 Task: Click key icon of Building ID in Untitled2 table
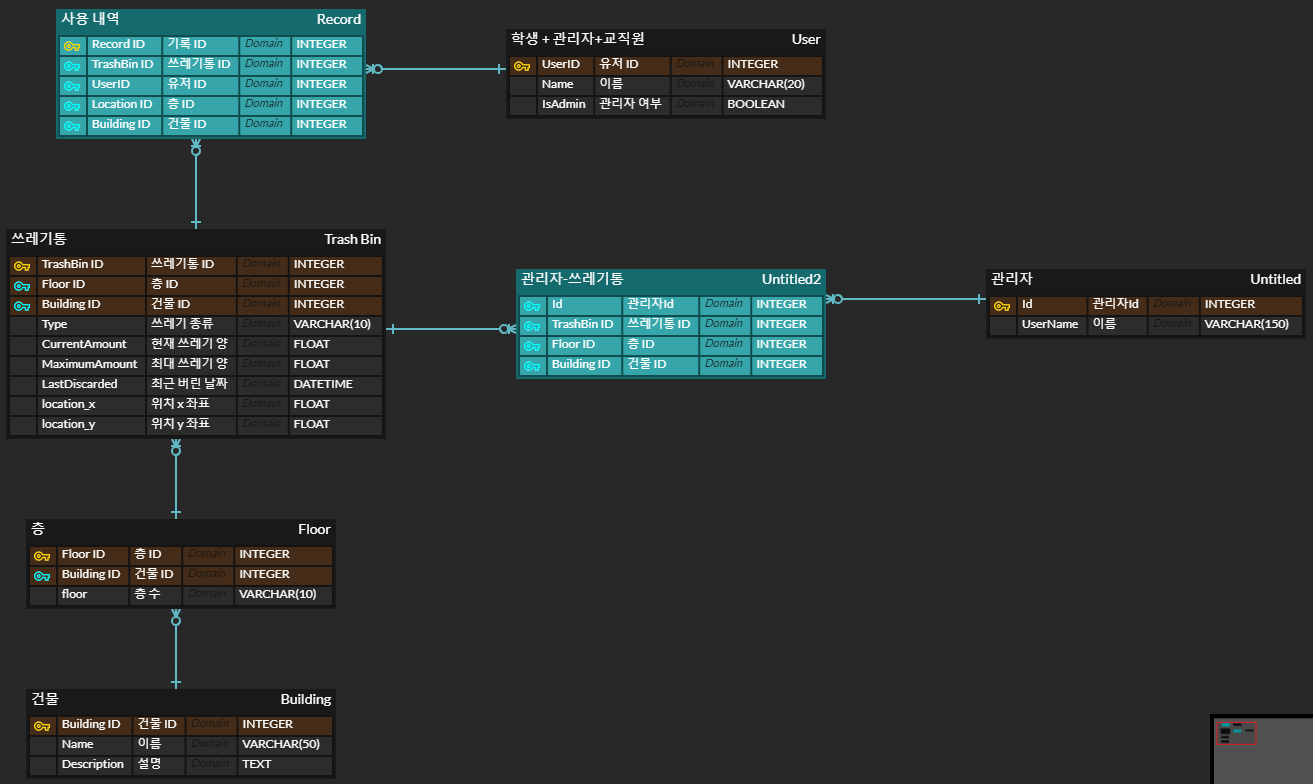(532, 366)
